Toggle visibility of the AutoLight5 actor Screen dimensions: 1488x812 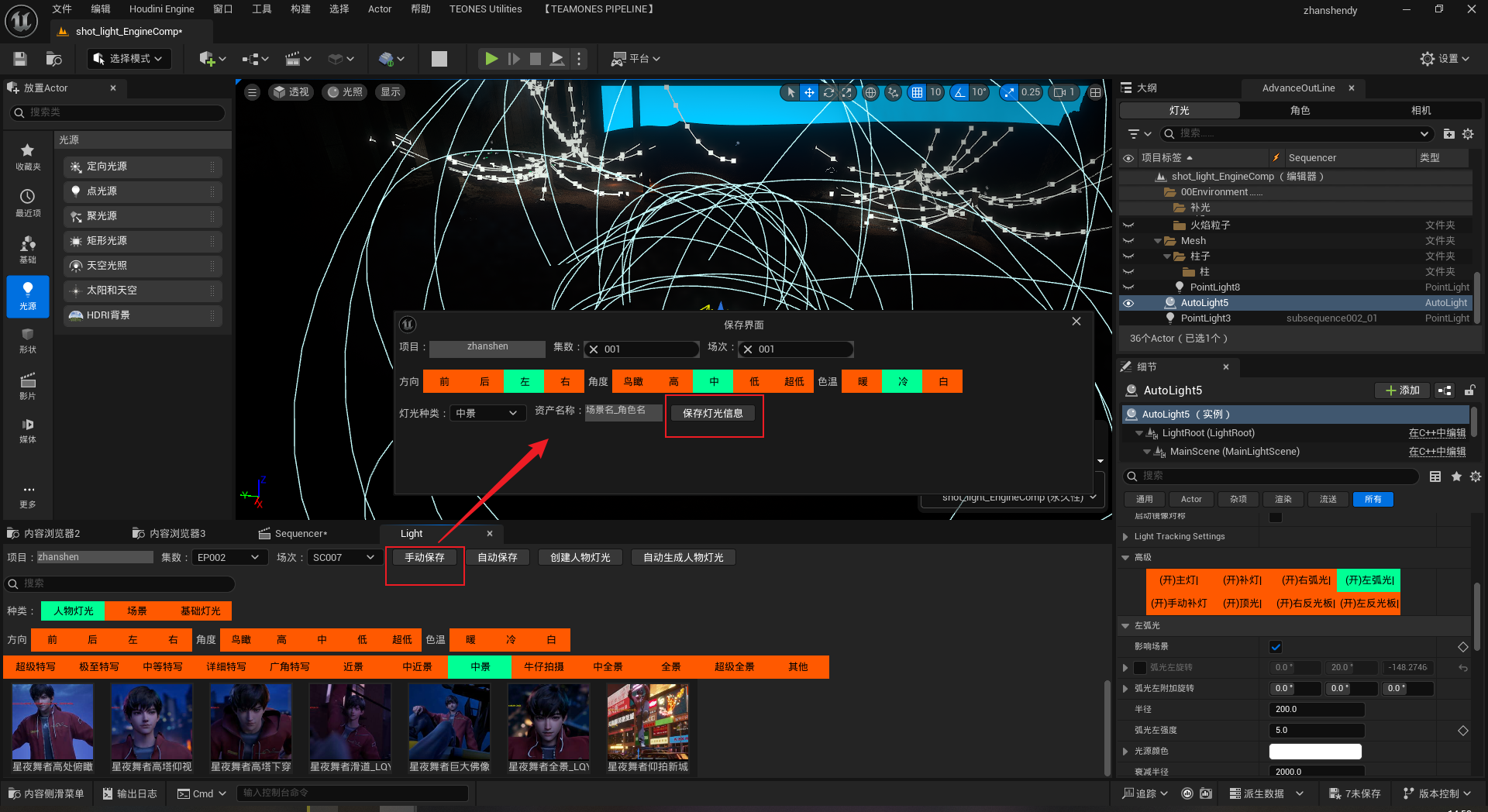1128,303
